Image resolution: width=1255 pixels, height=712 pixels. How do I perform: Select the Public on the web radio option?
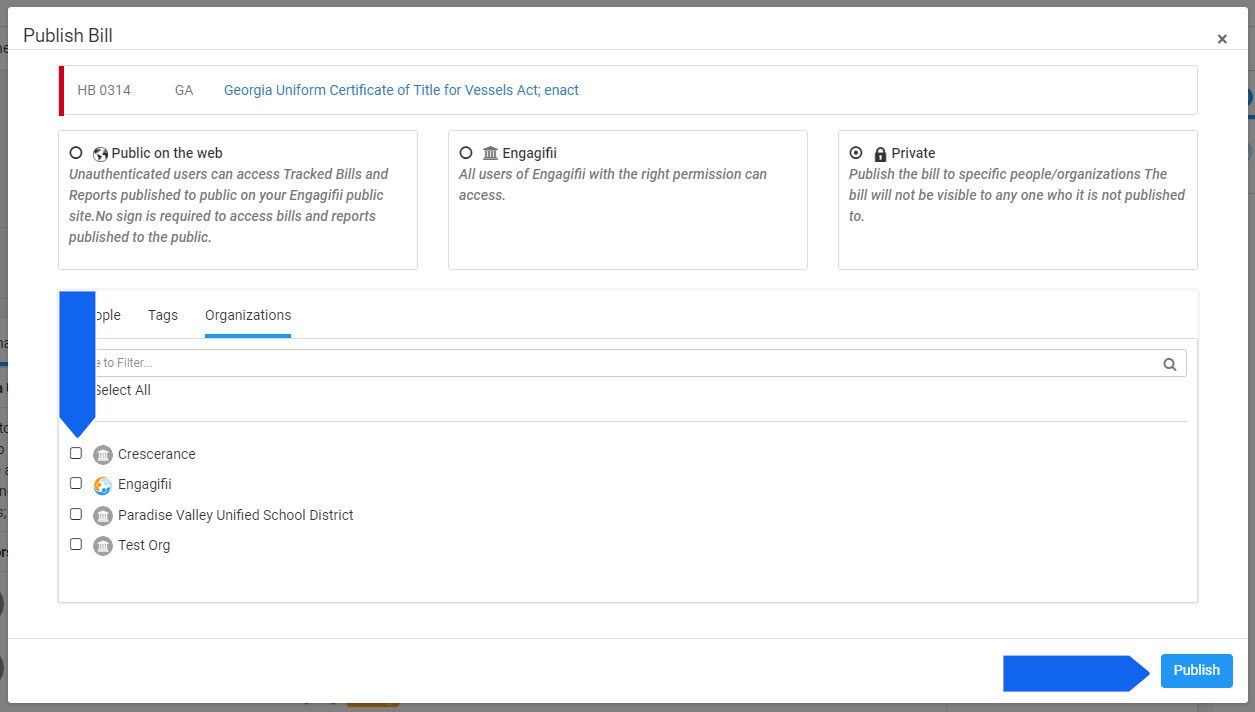pos(76,154)
